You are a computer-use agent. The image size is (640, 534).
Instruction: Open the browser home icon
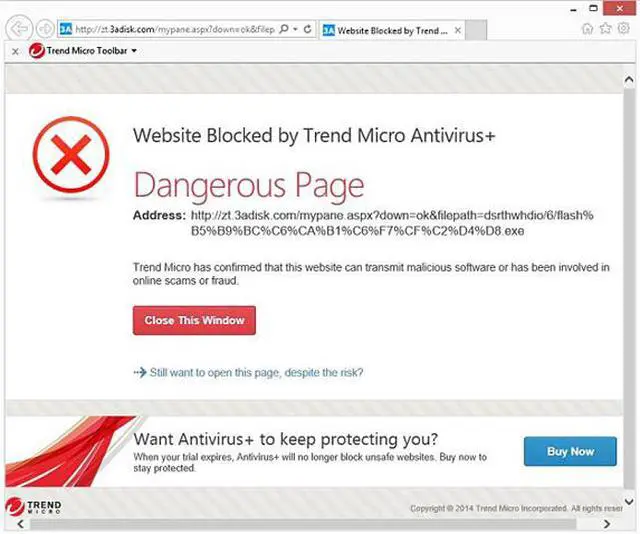pos(587,28)
